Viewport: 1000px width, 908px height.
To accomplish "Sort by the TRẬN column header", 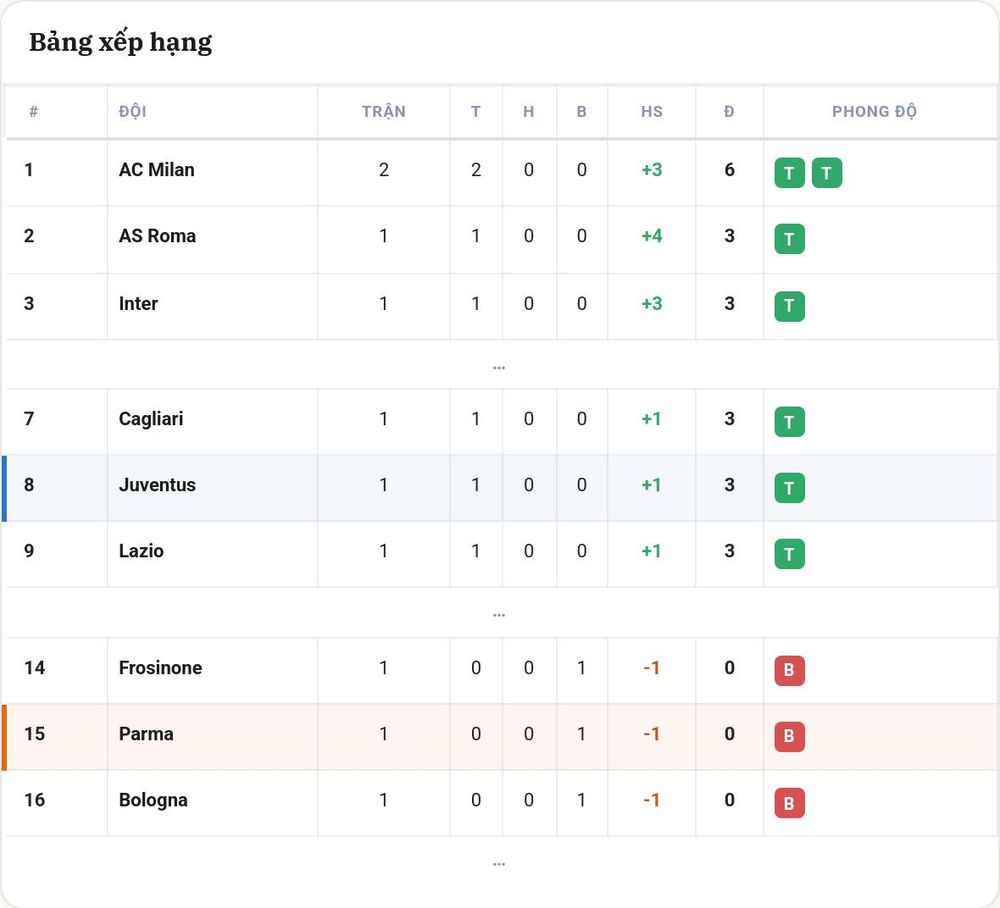I will click(x=384, y=112).
